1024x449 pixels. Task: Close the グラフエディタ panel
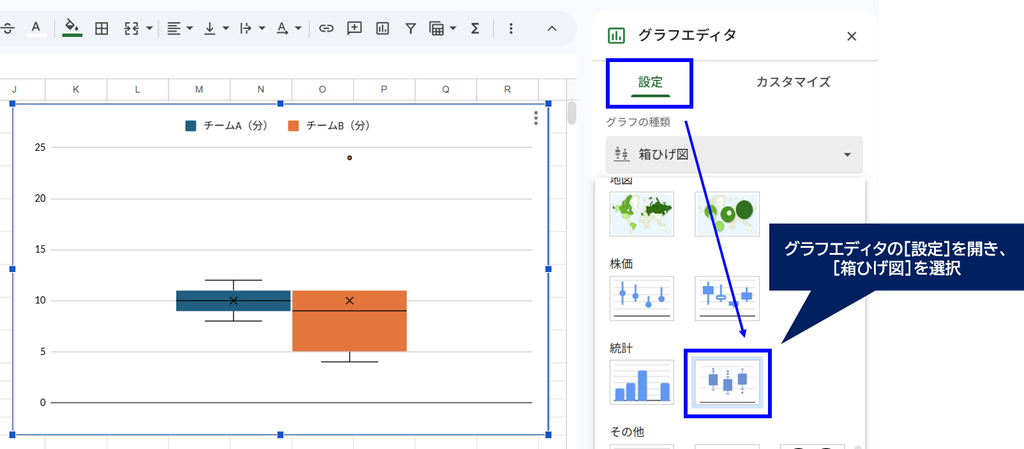point(852,37)
